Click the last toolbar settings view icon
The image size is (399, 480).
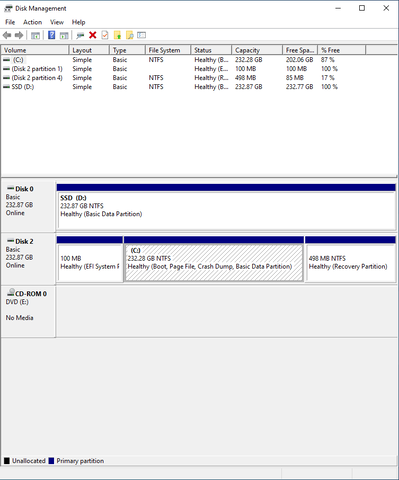[142, 35]
